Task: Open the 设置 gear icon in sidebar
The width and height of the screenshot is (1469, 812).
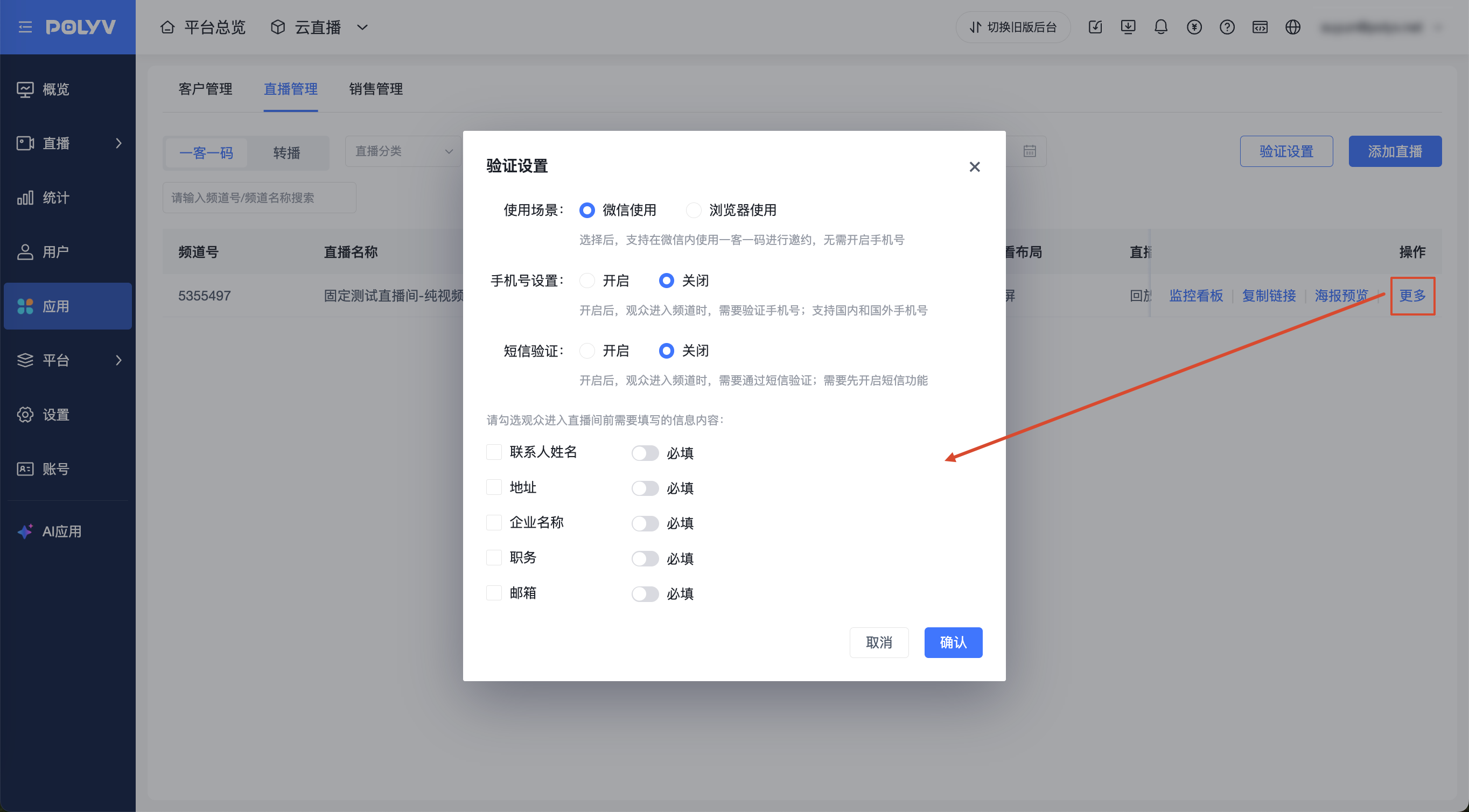Action: 25,415
